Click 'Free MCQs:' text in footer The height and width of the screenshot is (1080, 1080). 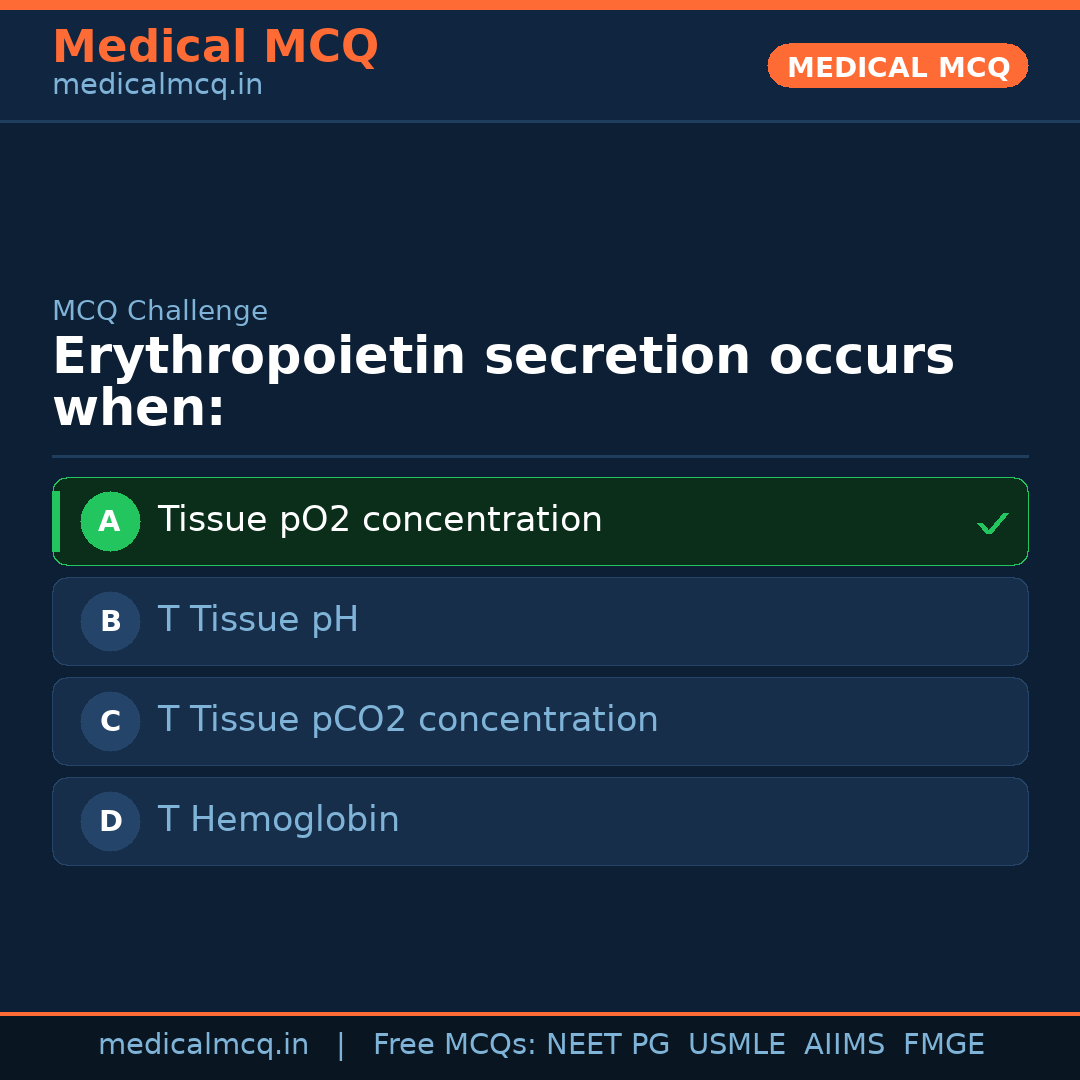pyautogui.click(x=454, y=1045)
